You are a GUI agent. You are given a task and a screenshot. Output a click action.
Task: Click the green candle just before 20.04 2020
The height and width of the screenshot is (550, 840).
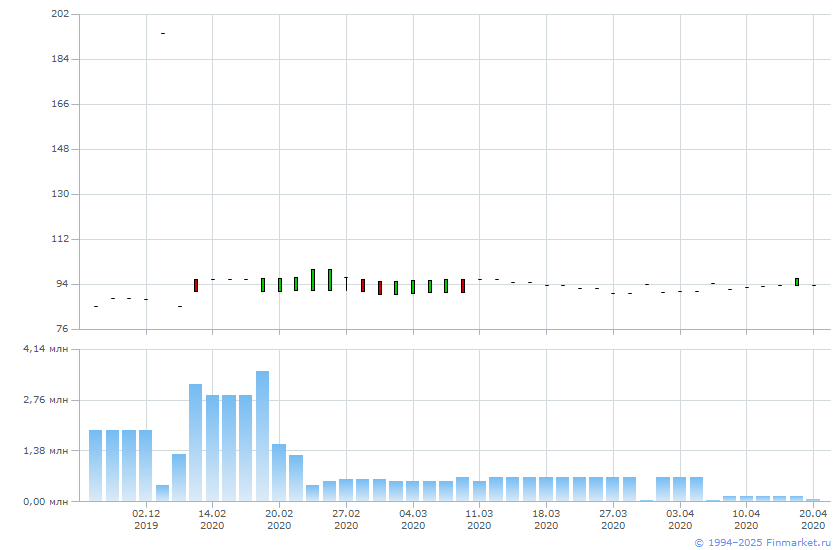pos(797,282)
